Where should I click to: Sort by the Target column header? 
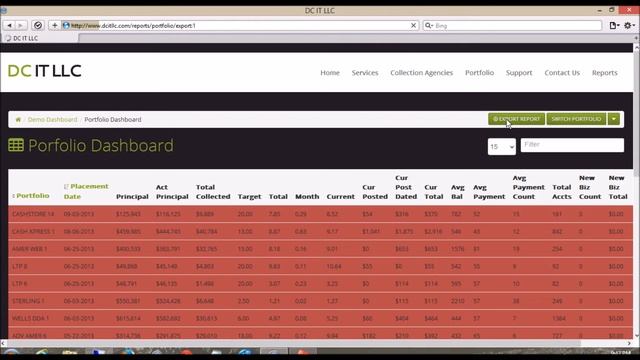tap(249, 196)
